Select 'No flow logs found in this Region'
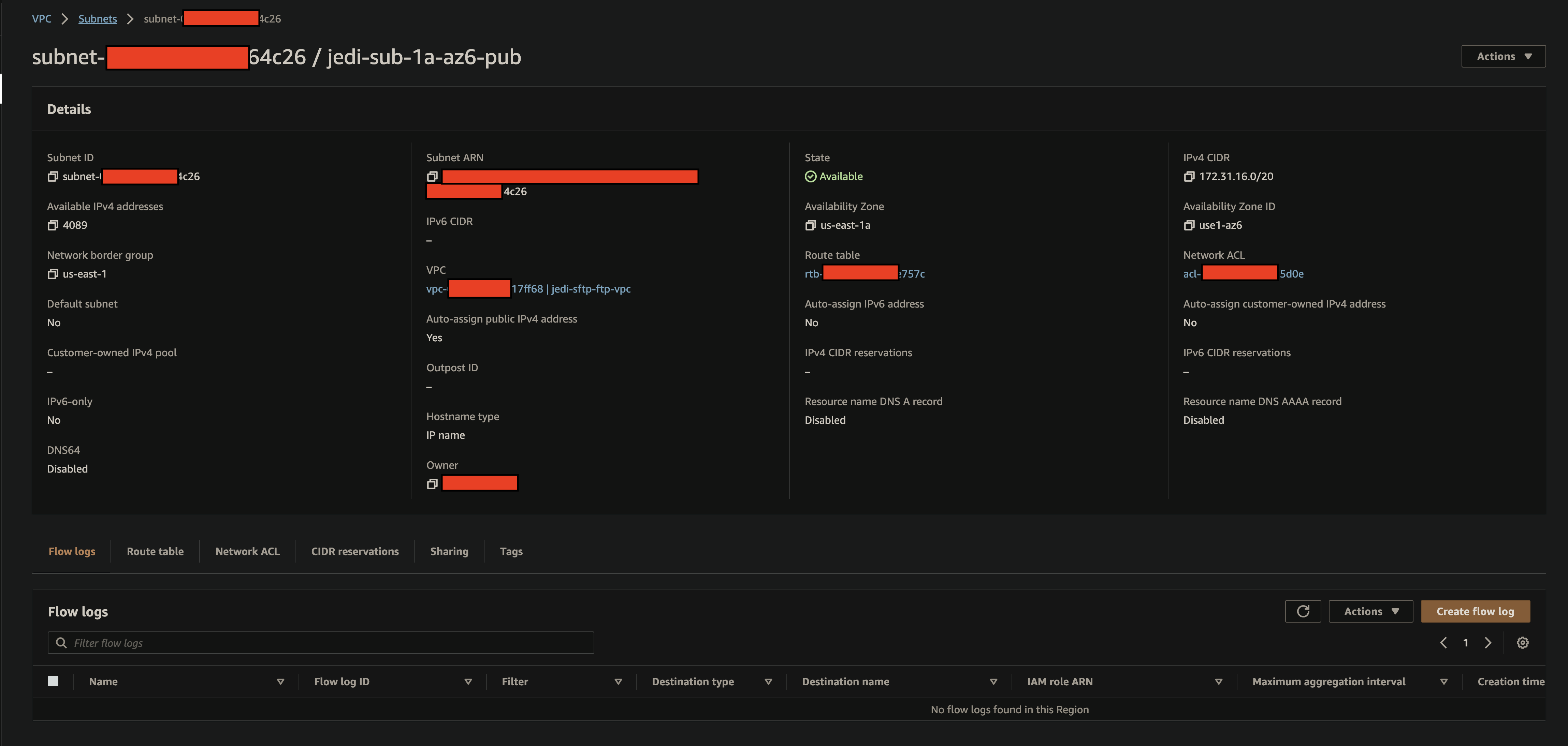The width and height of the screenshot is (1568, 746). pos(1009,710)
